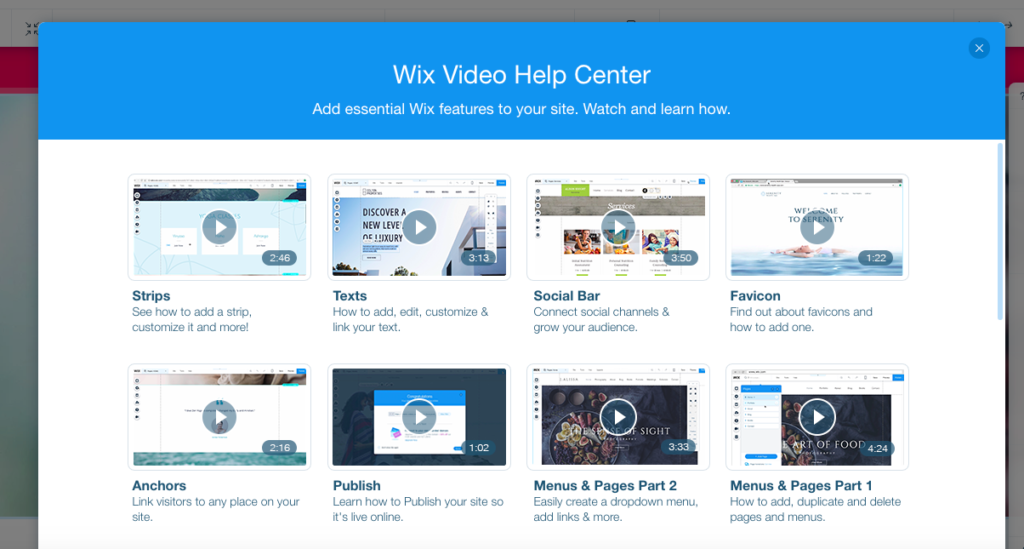The image size is (1024, 549).
Task: Play the Menus & Pages Part 2 video
Action: coord(618,417)
